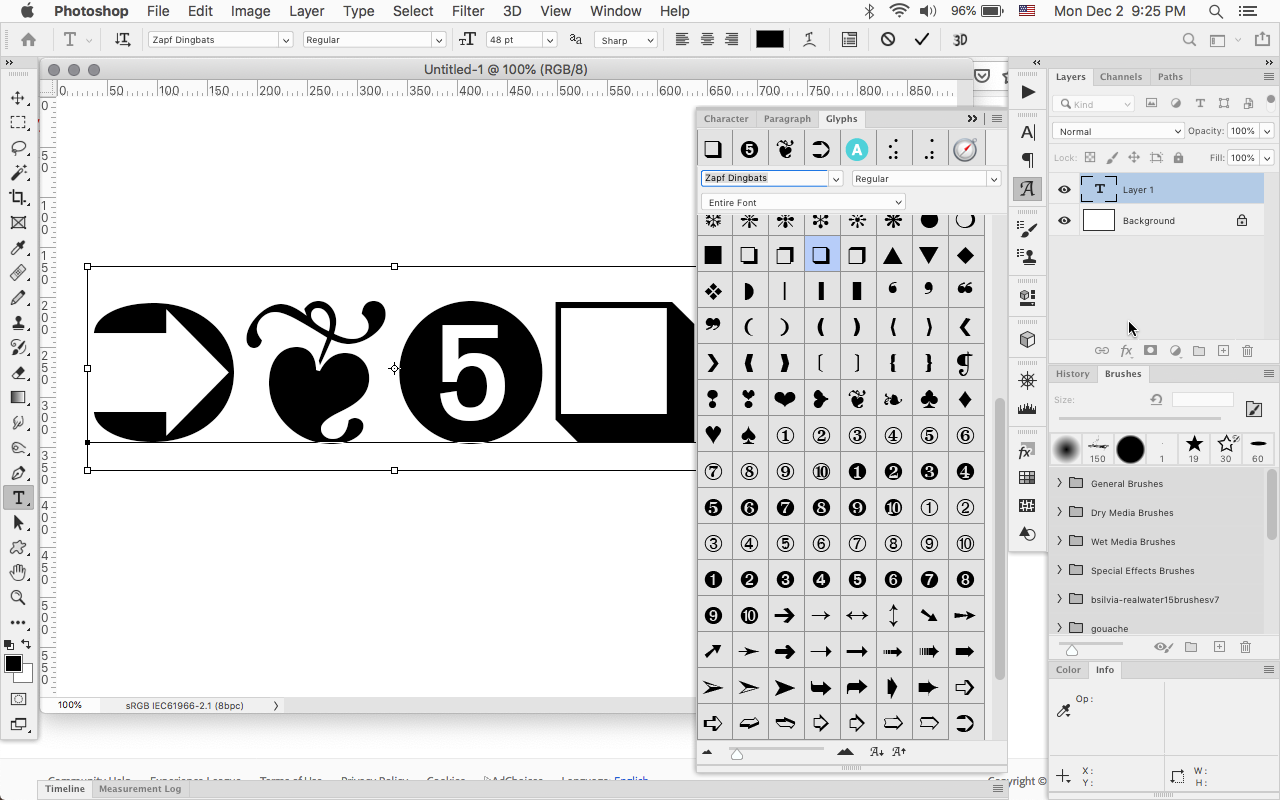Toggle the Character and Paragraph panels button
The height and width of the screenshot is (800, 1280).
click(x=849, y=40)
